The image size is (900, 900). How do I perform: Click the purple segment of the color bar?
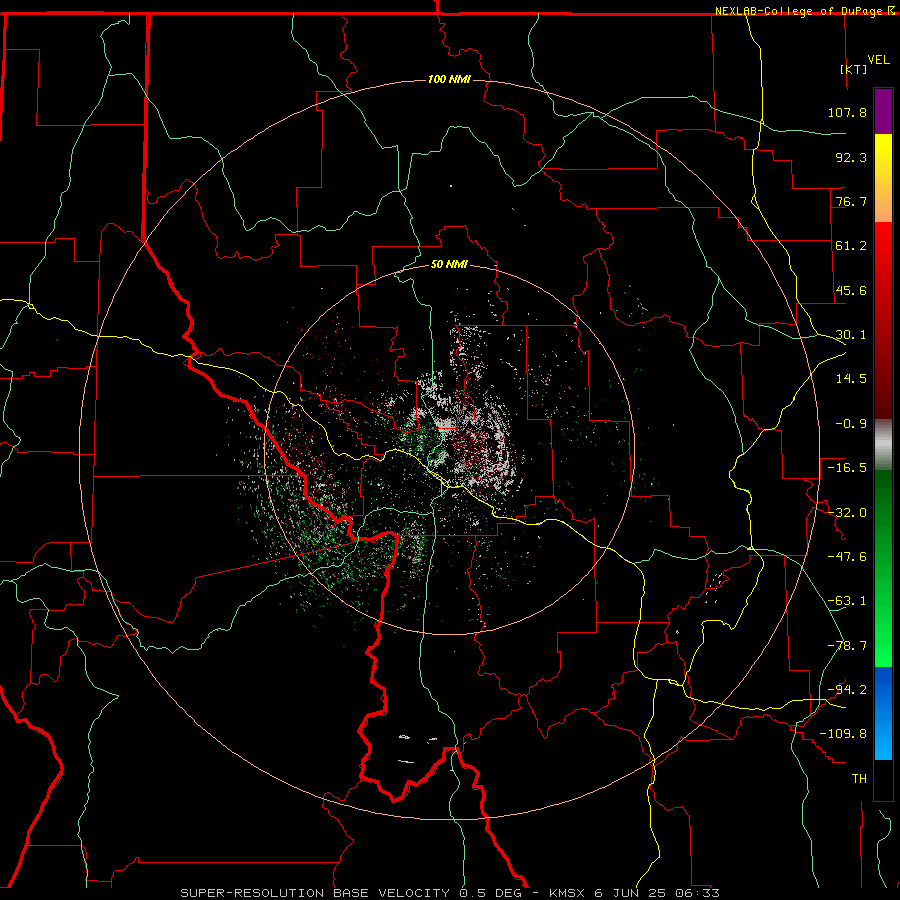pos(883,111)
